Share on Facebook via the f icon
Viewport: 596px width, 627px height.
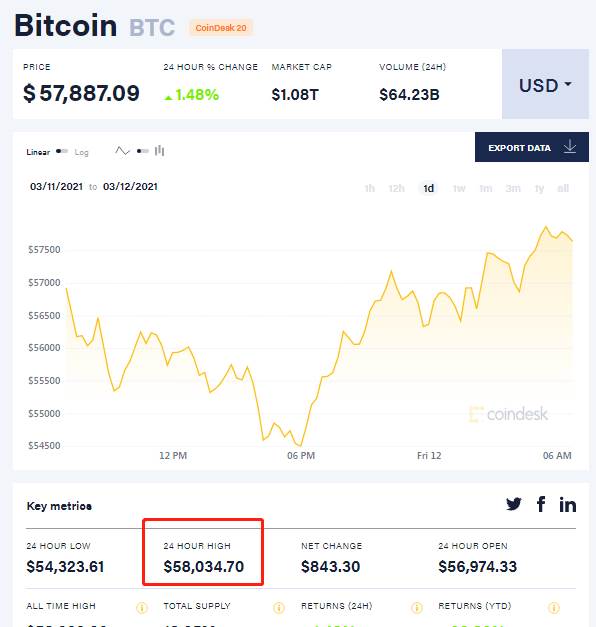point(541,504)
